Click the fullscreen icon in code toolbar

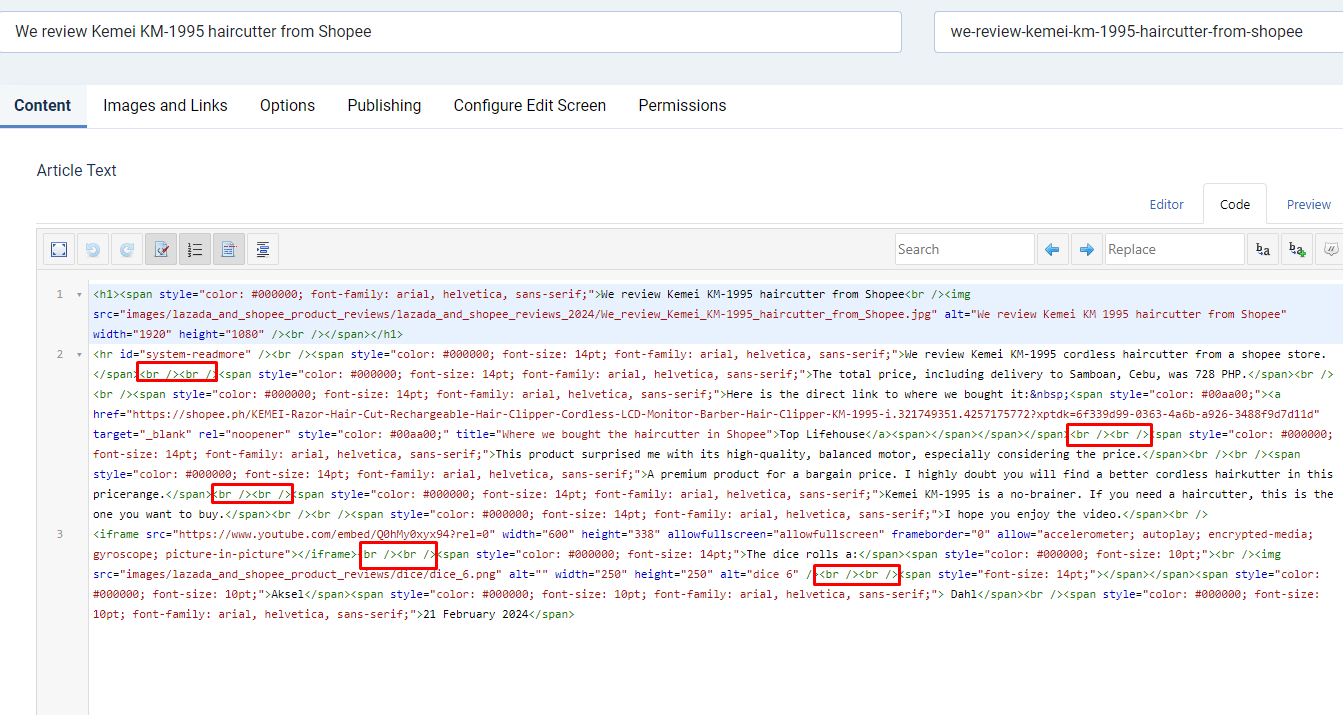pyautogui.click(x=59, y=249)
